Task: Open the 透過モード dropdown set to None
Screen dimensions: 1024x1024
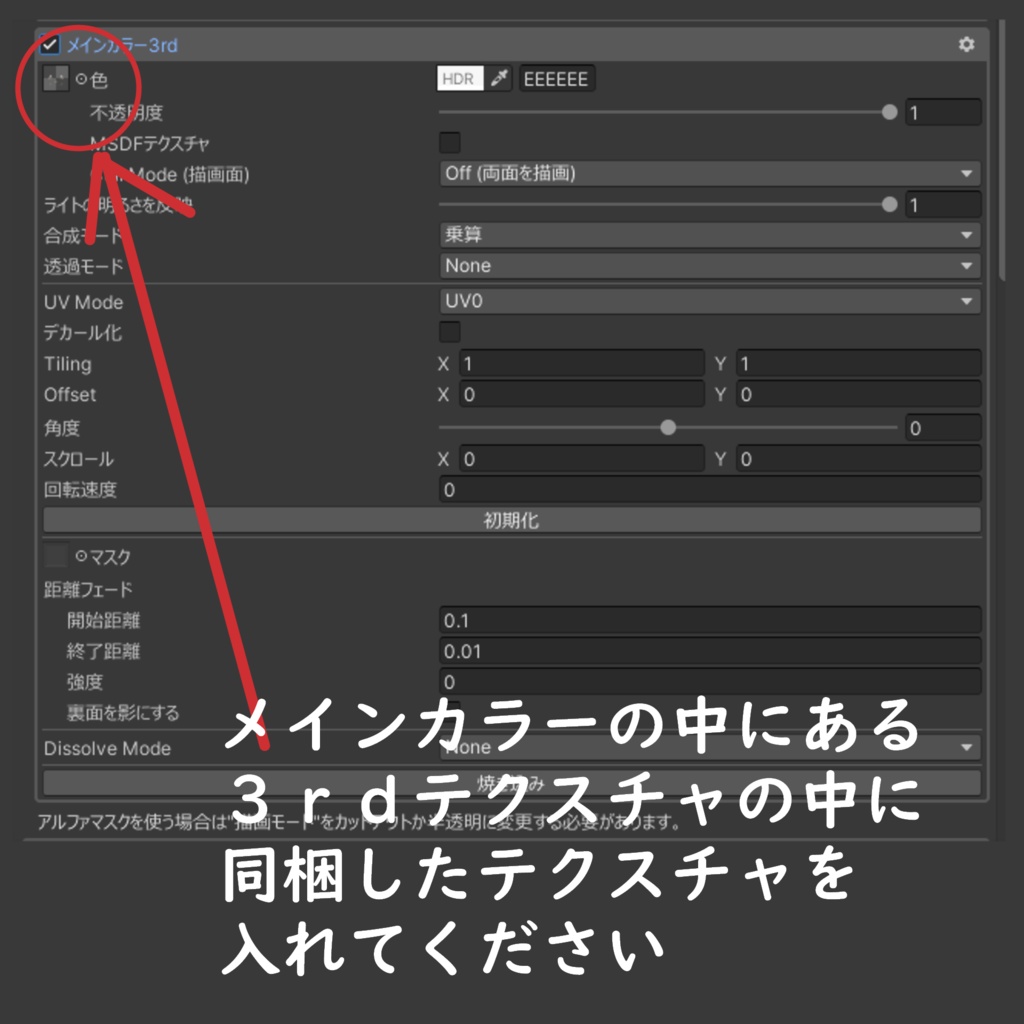Action: point(710,265)
